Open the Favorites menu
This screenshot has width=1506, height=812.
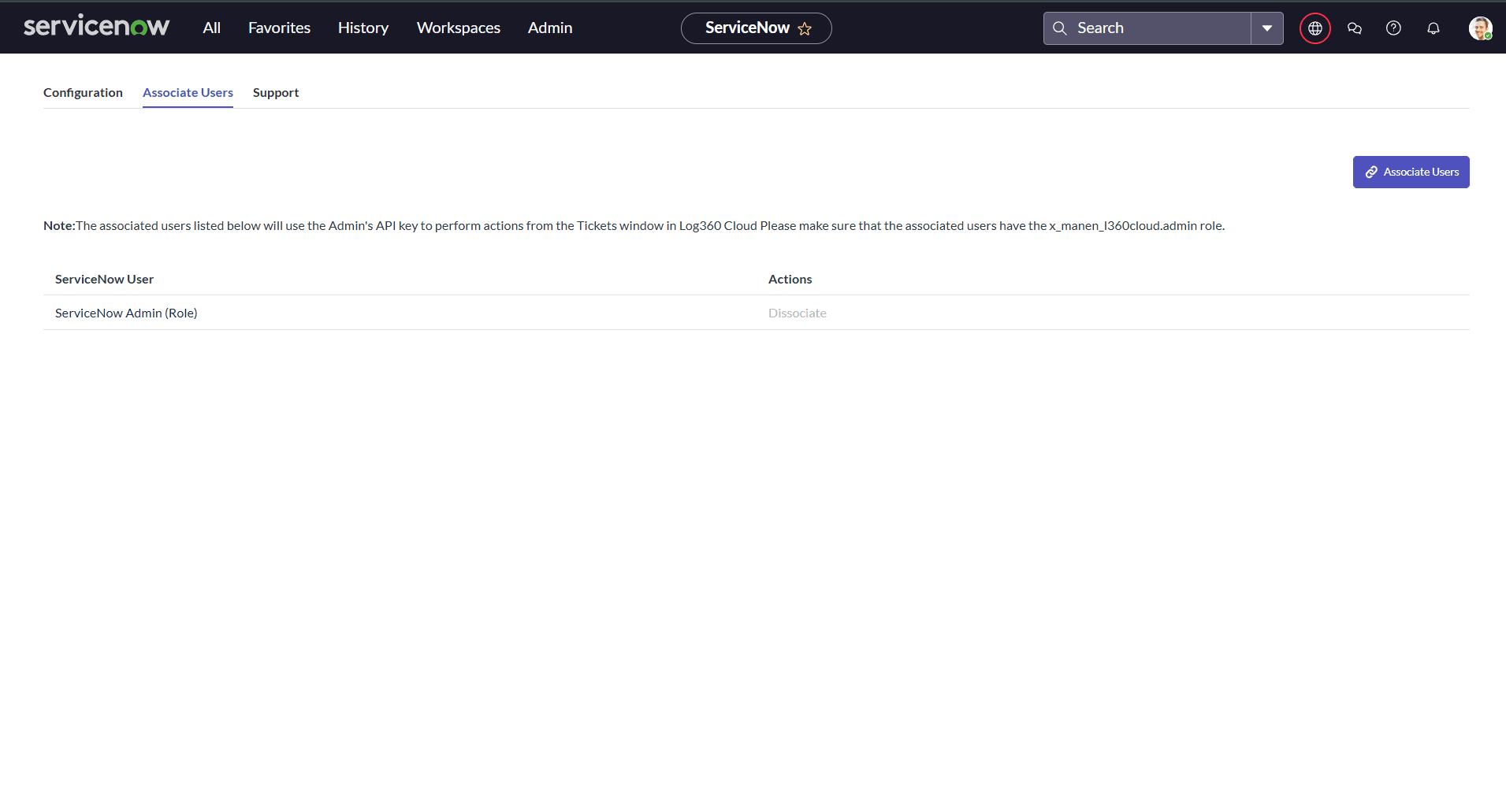pos(279,28)
